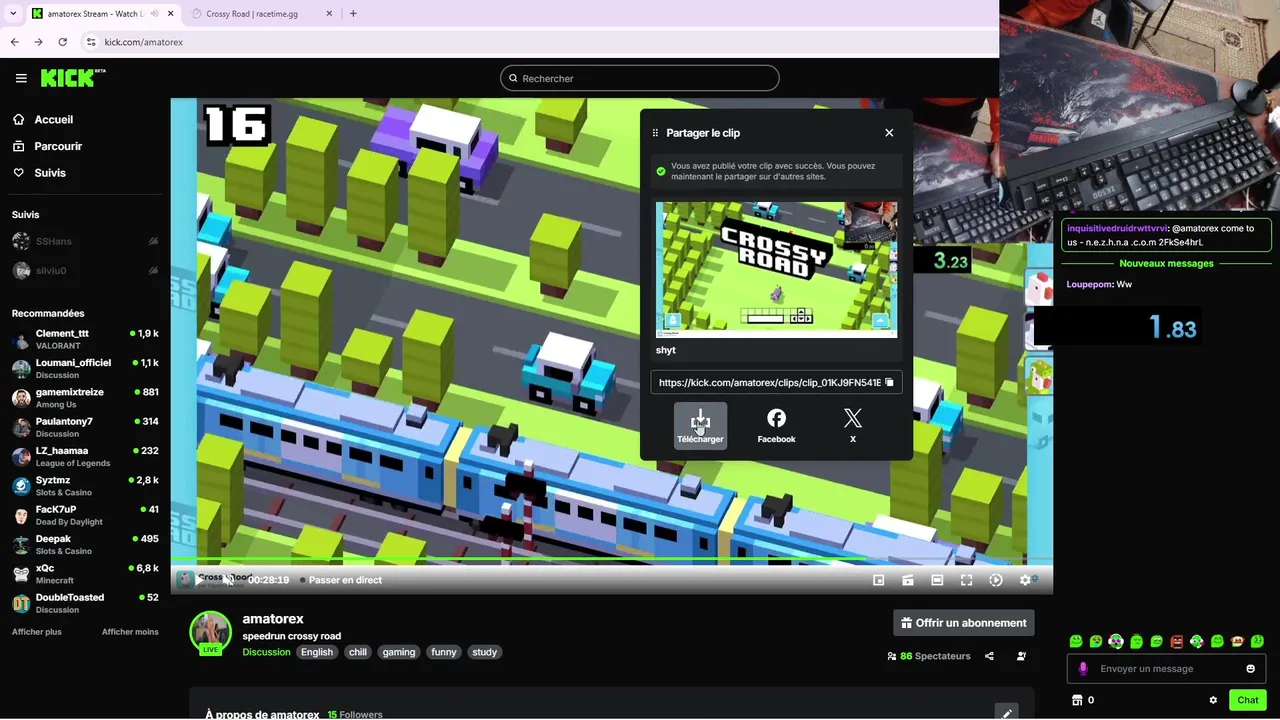Screen dimensions: 1280x720
Task: Click the stream share icon beside Spectateurs
Action: pos(989,656)
